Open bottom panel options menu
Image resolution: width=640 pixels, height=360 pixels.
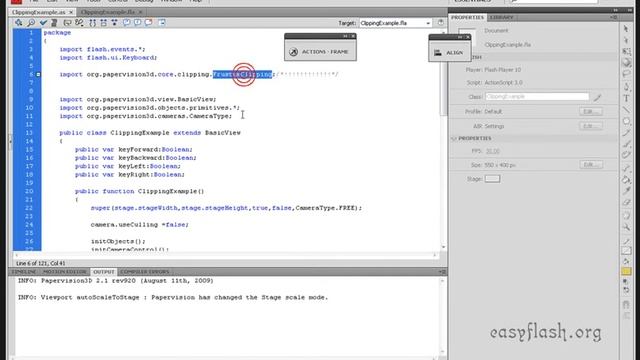coord(442,272)
